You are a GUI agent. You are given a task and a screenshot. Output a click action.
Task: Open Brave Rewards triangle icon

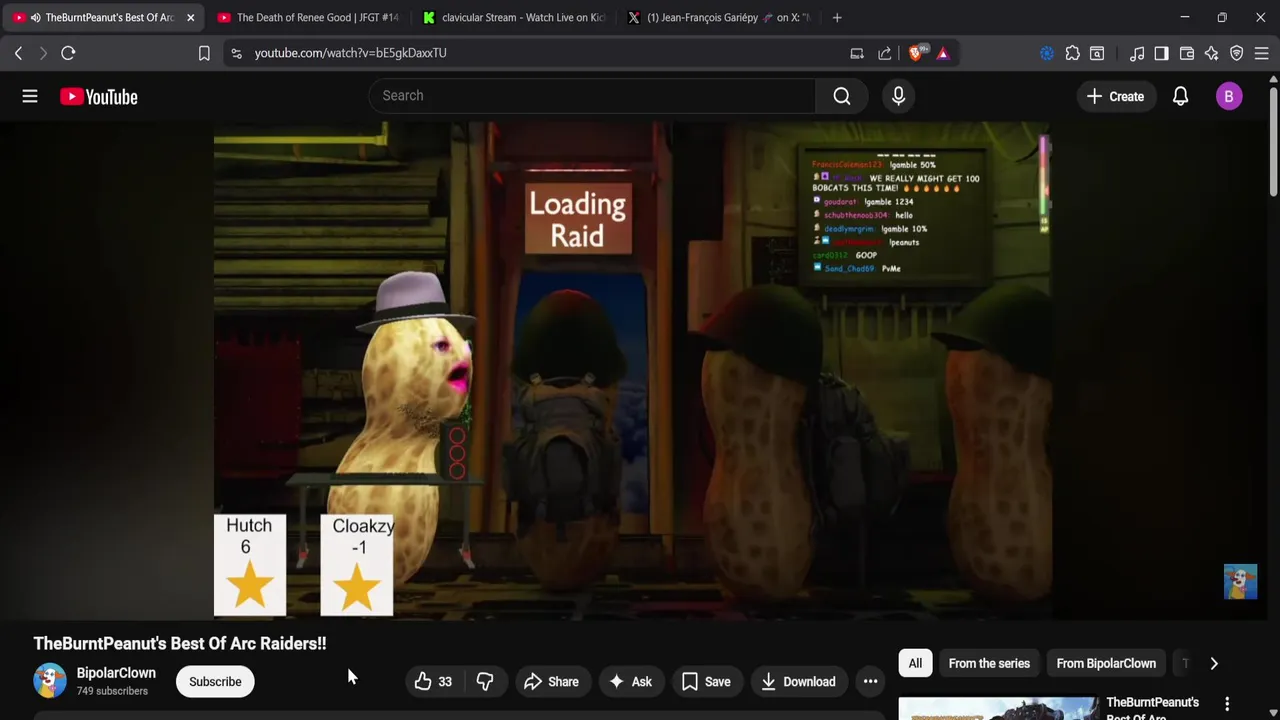(x=943, y=53)
